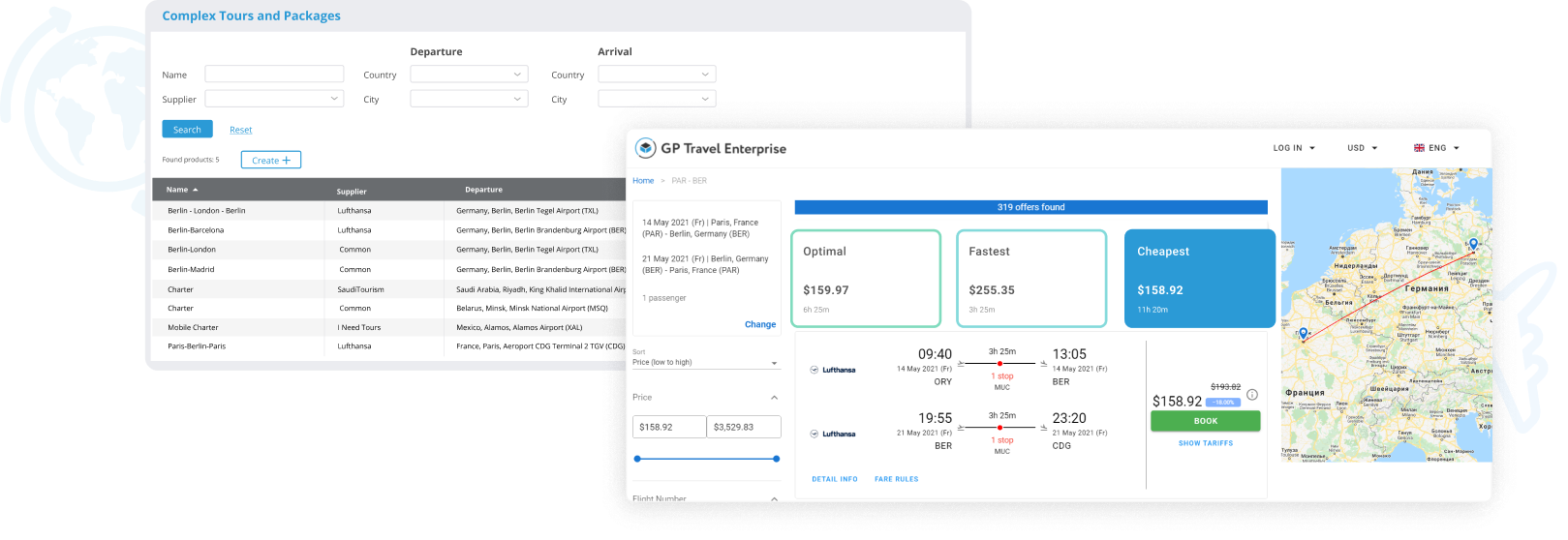Click DETAIL INFO link
The height and width of the screenshot is (540, 1568).
tap(835, 479)
